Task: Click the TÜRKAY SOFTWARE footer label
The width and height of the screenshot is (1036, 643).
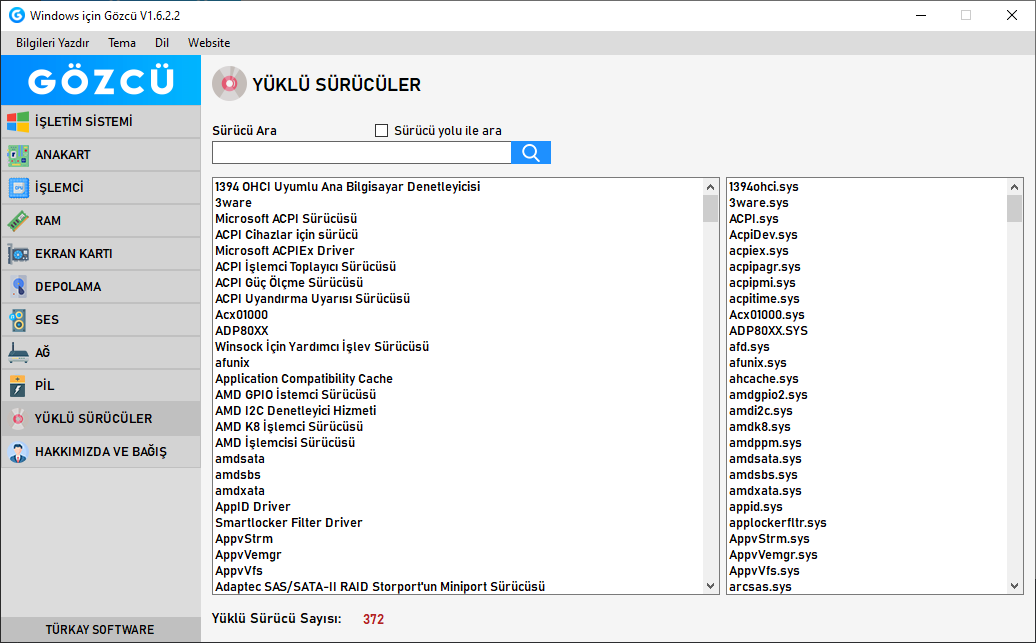Action: [x=100, y=630]
